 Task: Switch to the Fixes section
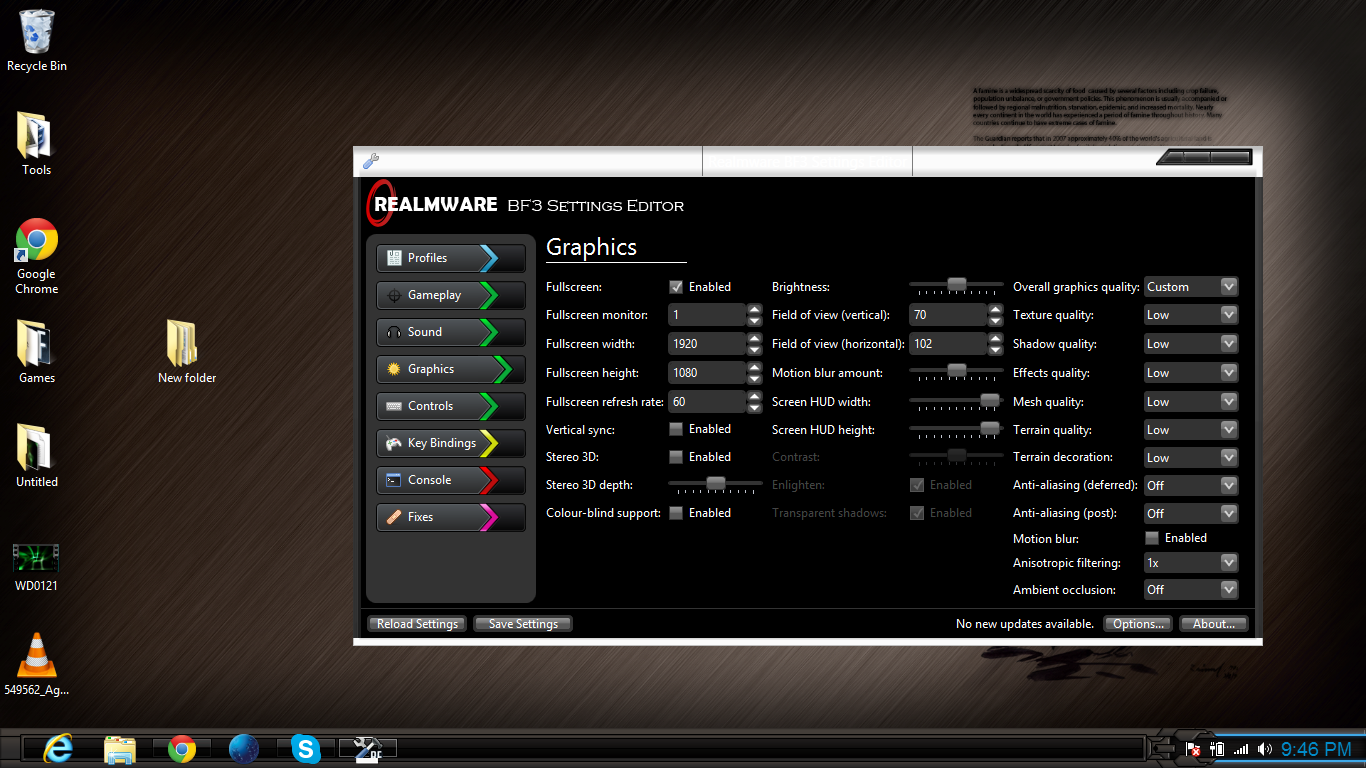451,517
